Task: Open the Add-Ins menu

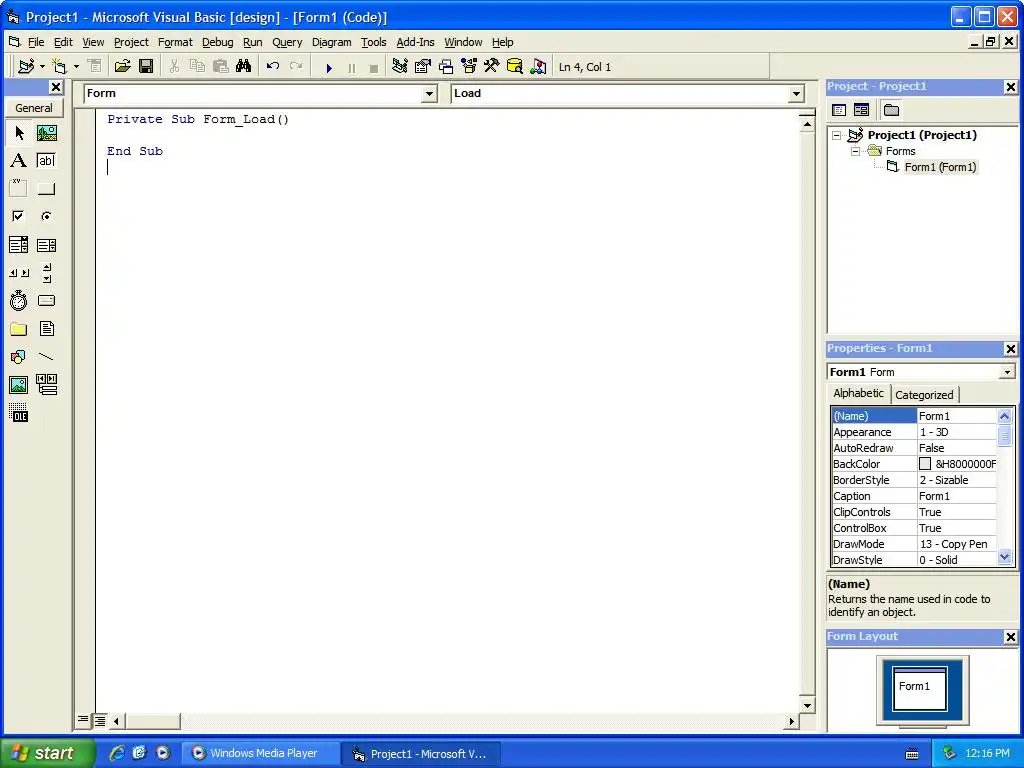Action: pos(415,42)
